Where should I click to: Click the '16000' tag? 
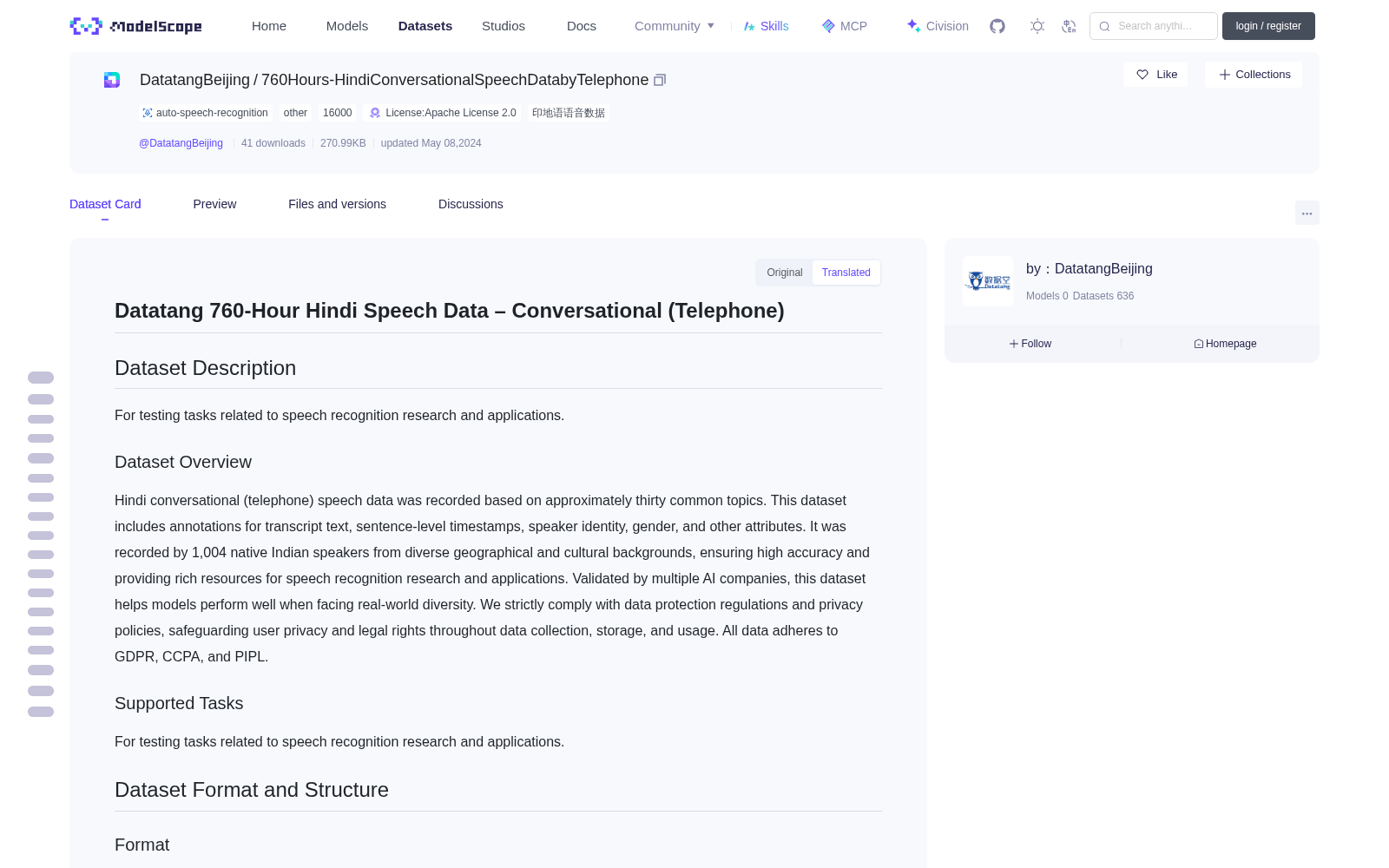[337, 113]
